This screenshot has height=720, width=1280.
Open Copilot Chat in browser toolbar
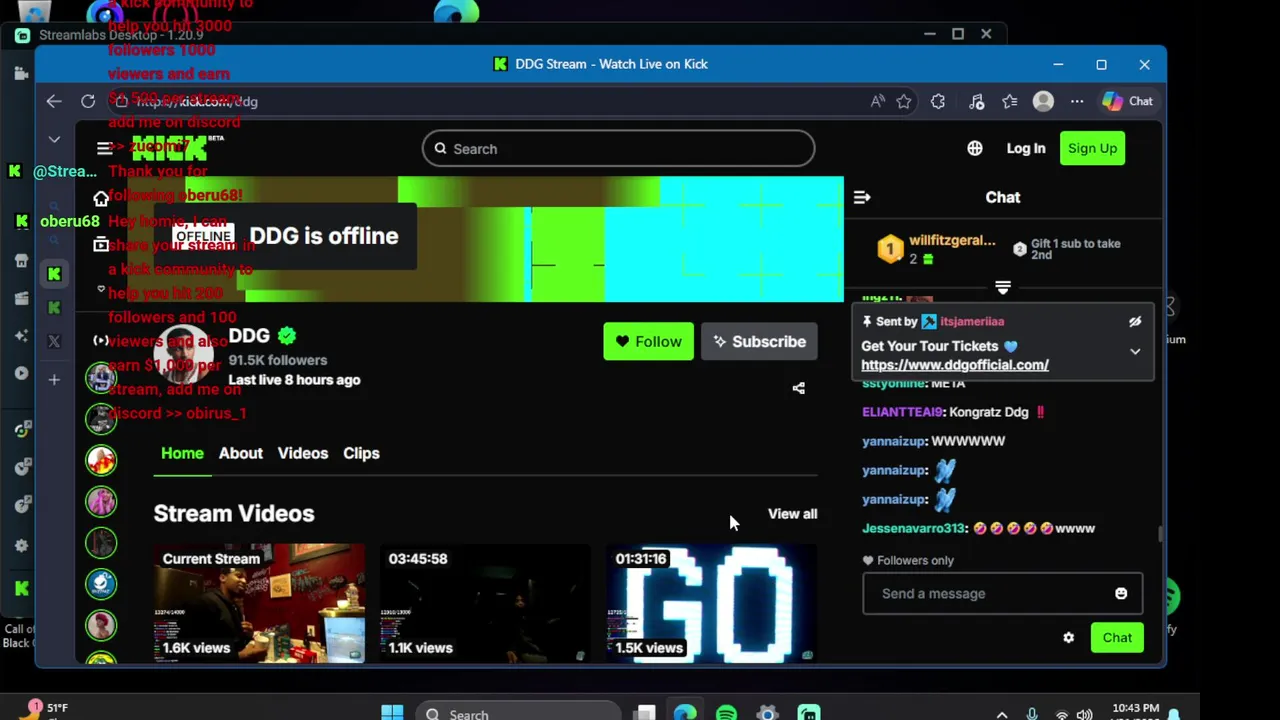pyautogui.click(x=1127, y=101)
